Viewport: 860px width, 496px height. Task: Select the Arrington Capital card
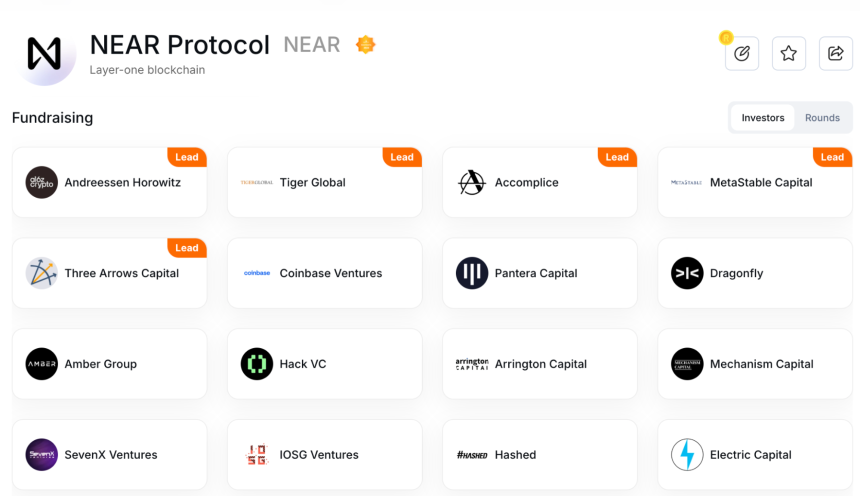(540, 364)
